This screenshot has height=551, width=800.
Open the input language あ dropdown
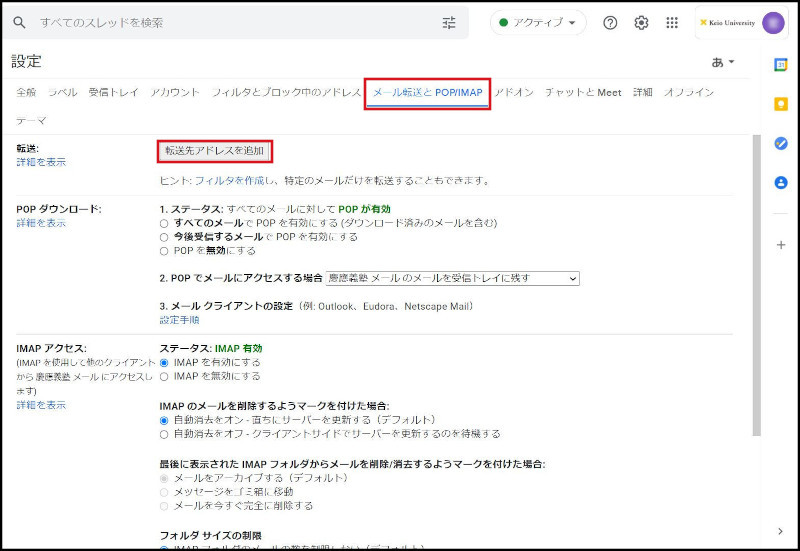[723, 62]
